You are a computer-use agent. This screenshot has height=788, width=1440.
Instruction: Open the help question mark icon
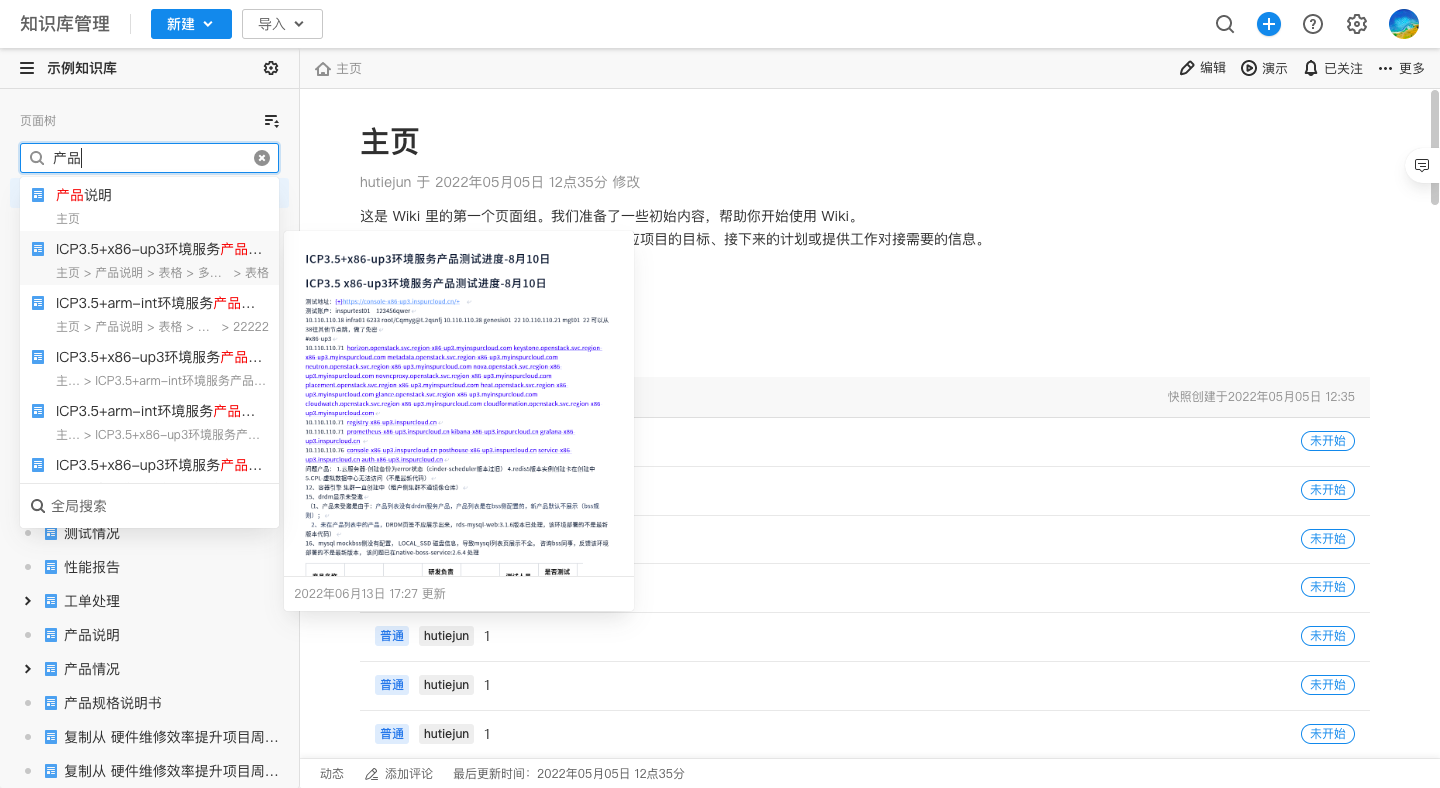(x=1313, y=24)
